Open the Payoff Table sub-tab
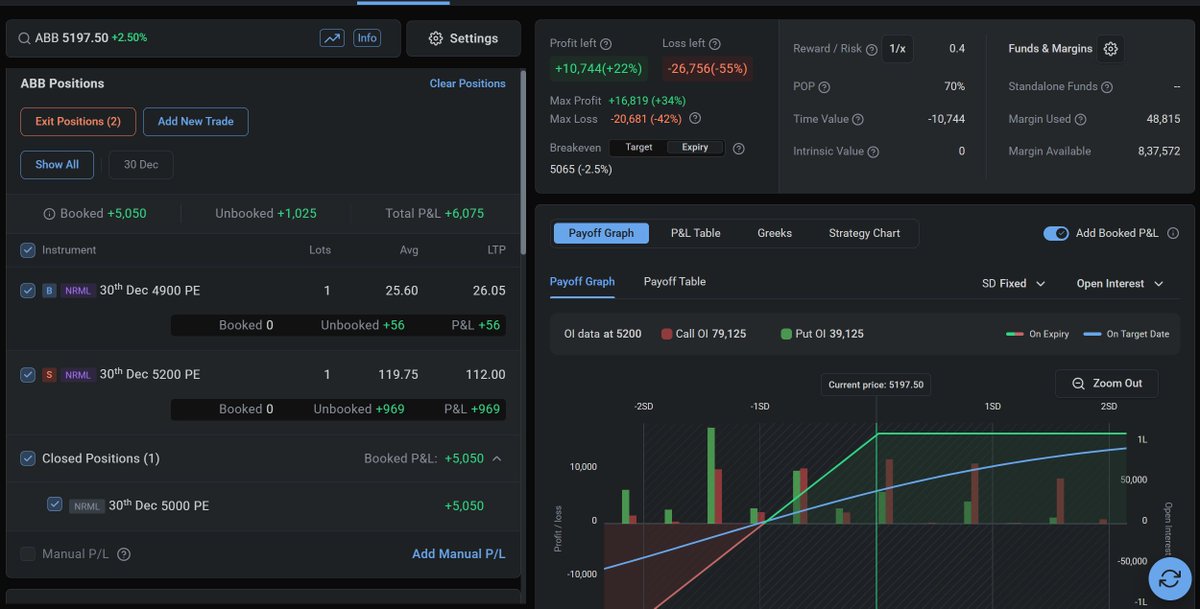This screenshot has height=609, width=1200. click(x=674, y=282)
